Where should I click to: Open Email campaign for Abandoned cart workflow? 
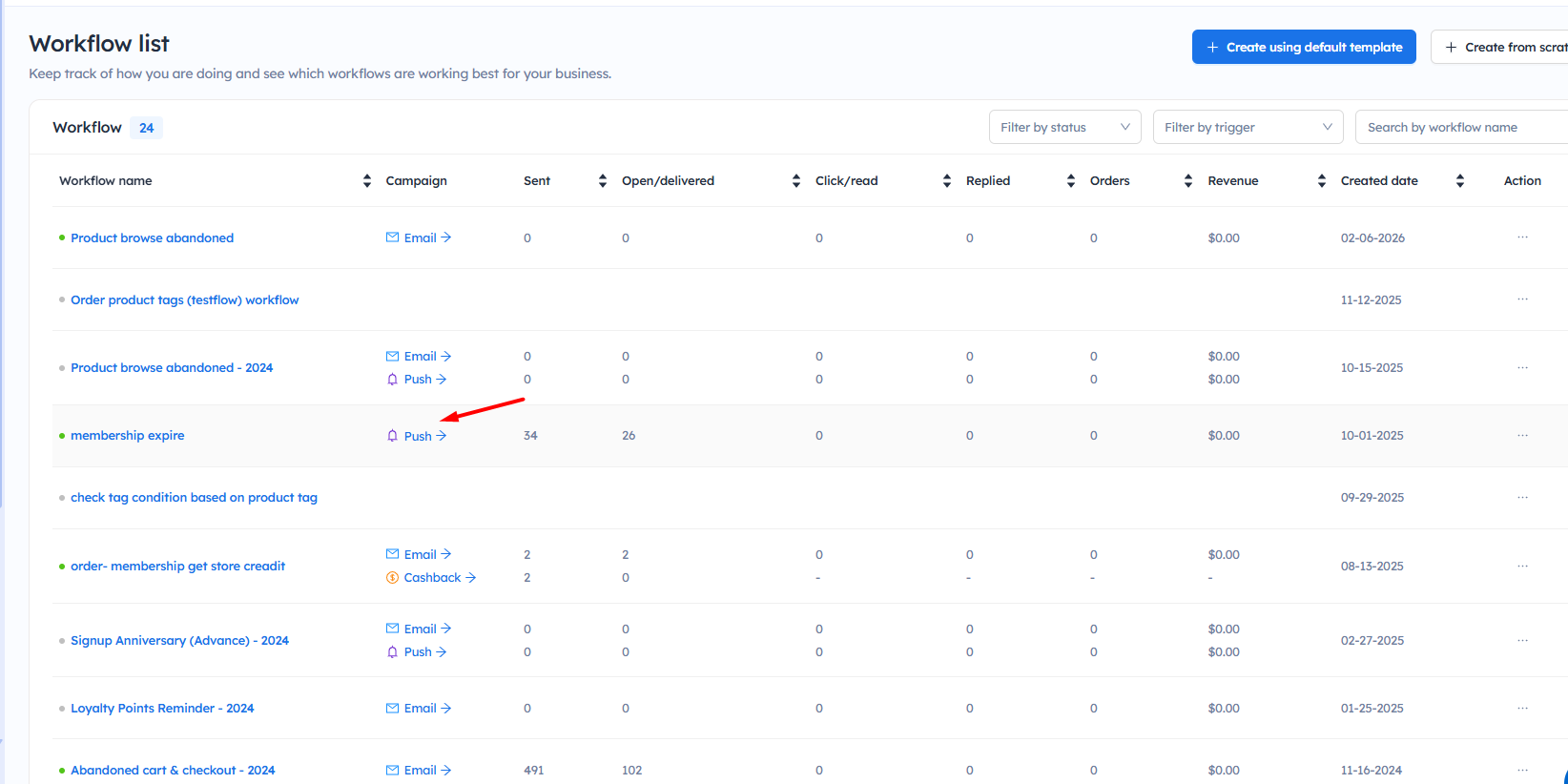tap(419, 771)
